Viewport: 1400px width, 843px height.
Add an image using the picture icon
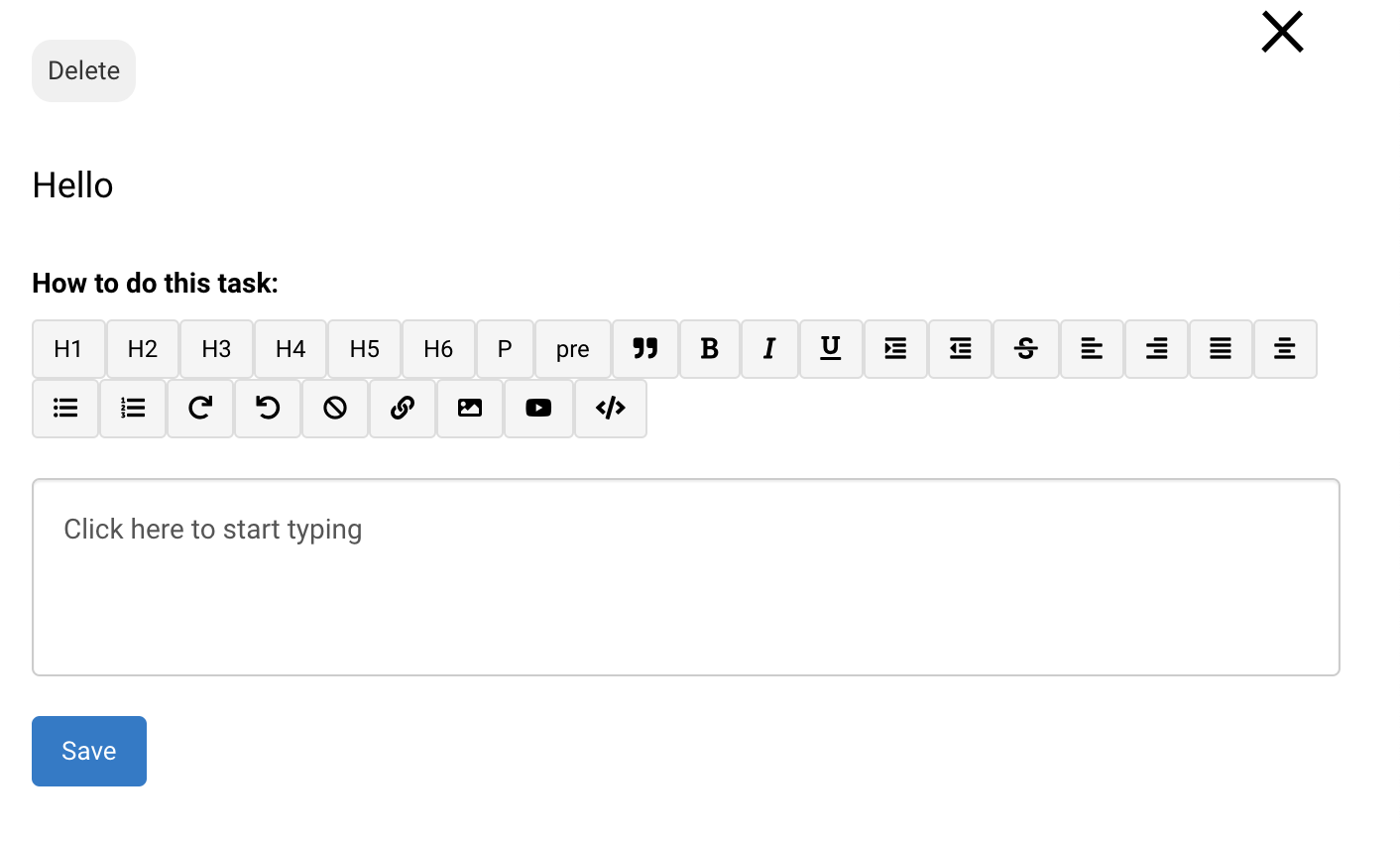coord(470,409)
